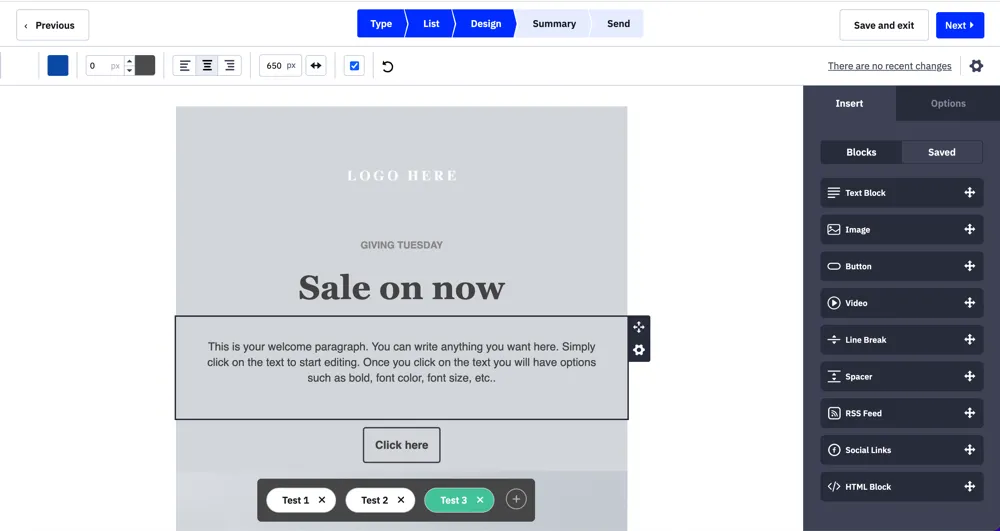The height and width of the screenshot is (531, 1000).
Task: Add a new test with plus icon
Action: point(516,499)
